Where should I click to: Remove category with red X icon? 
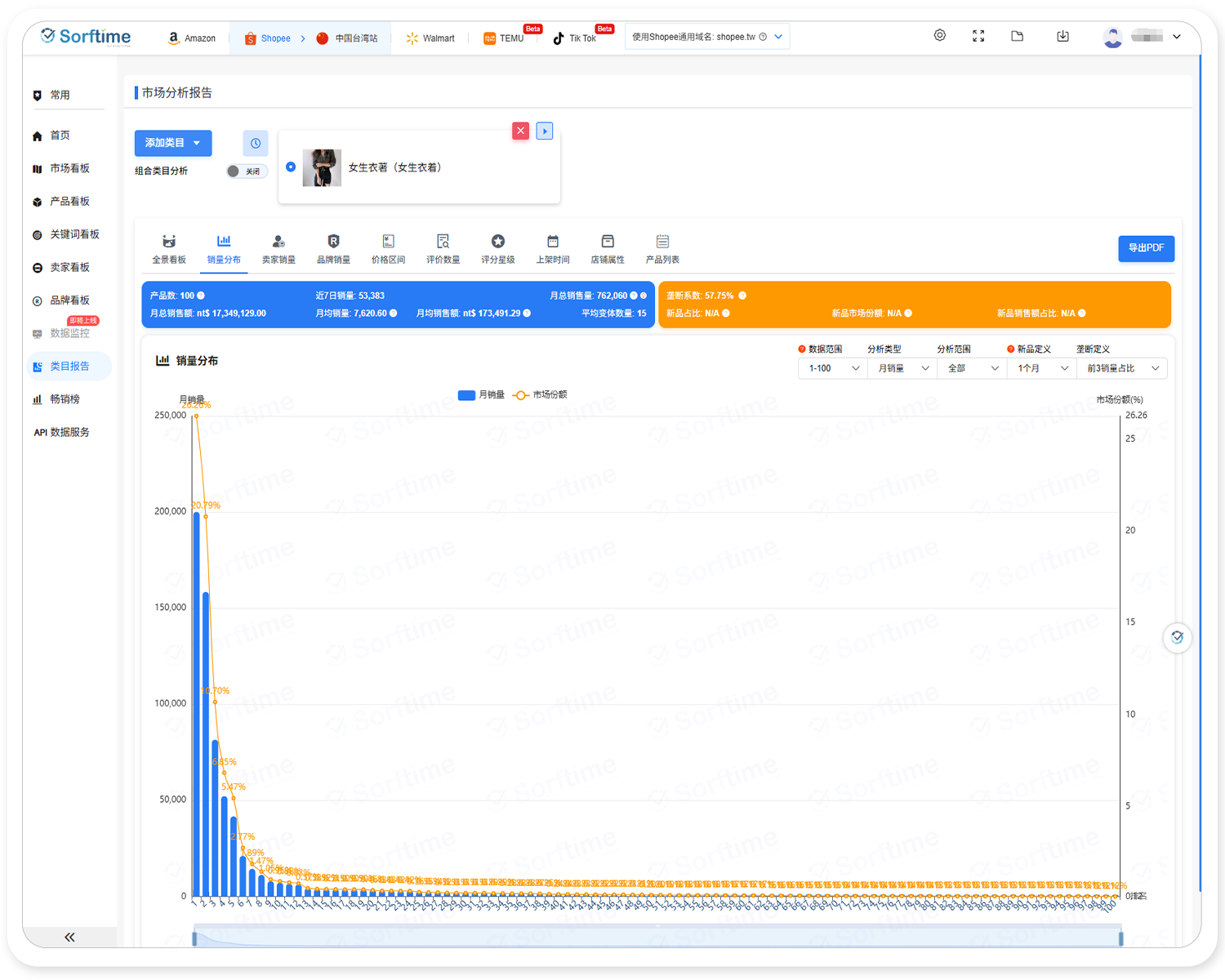point(520,131)
